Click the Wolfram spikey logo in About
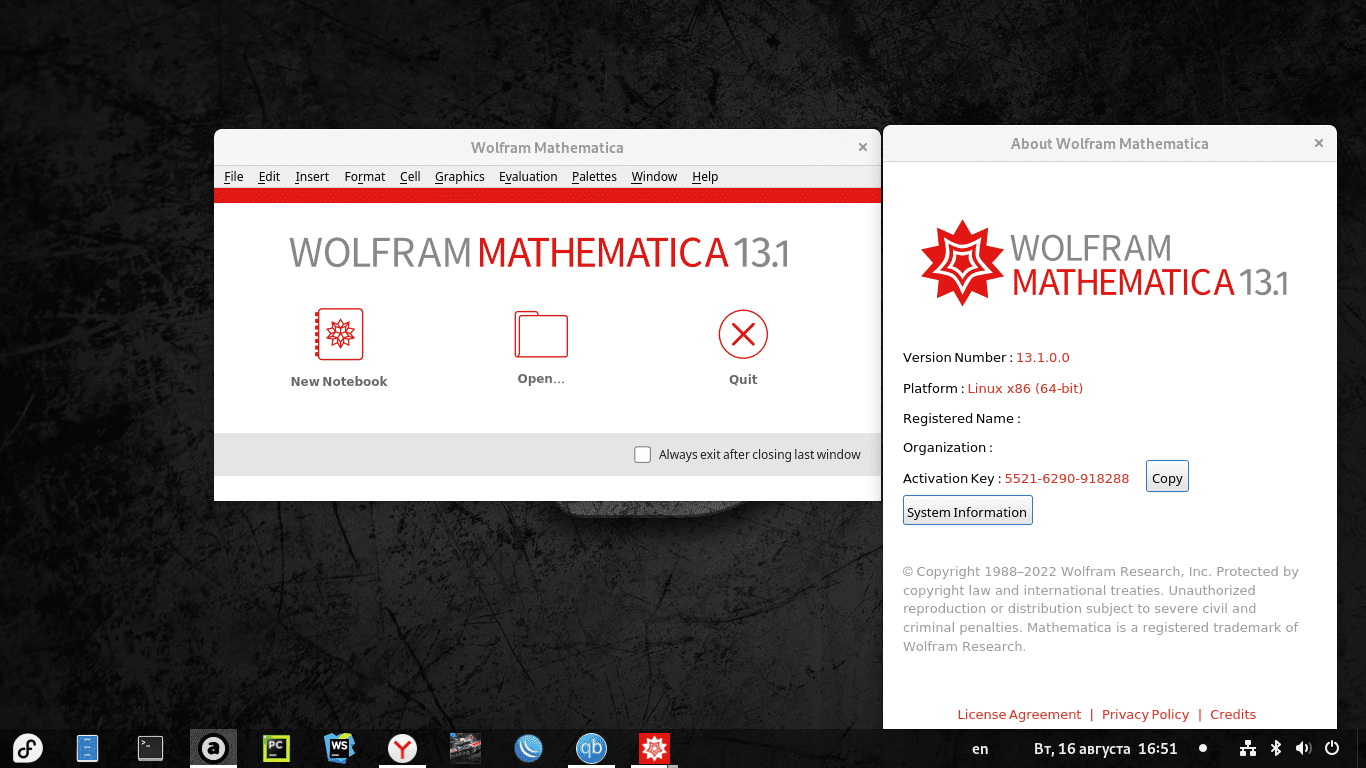The width and height of the screenshot is (1366, 768). pos(962,263)
